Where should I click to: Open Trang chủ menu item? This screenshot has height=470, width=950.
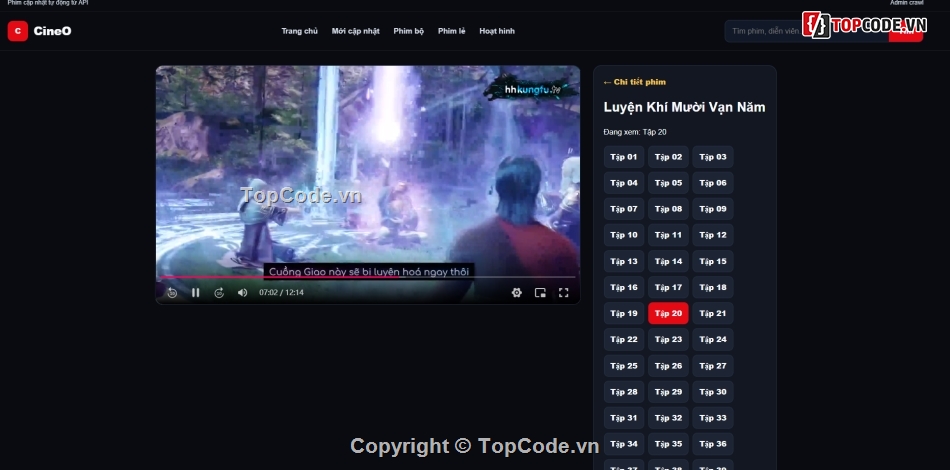pyautogui.click(x=299, y=31)
